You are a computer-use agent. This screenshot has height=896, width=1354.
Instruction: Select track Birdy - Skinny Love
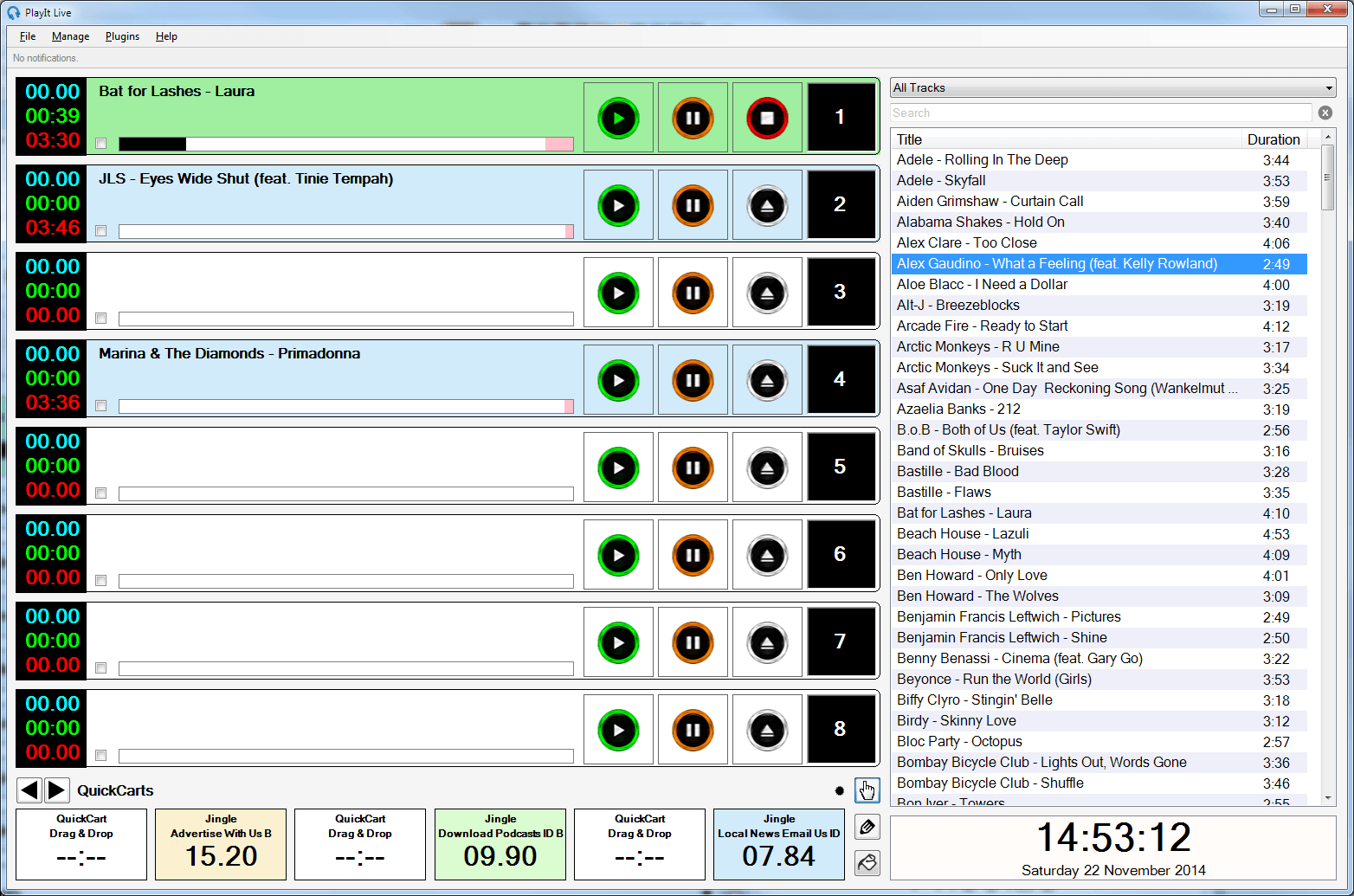pyautogui.click(x=1099, y=720)
